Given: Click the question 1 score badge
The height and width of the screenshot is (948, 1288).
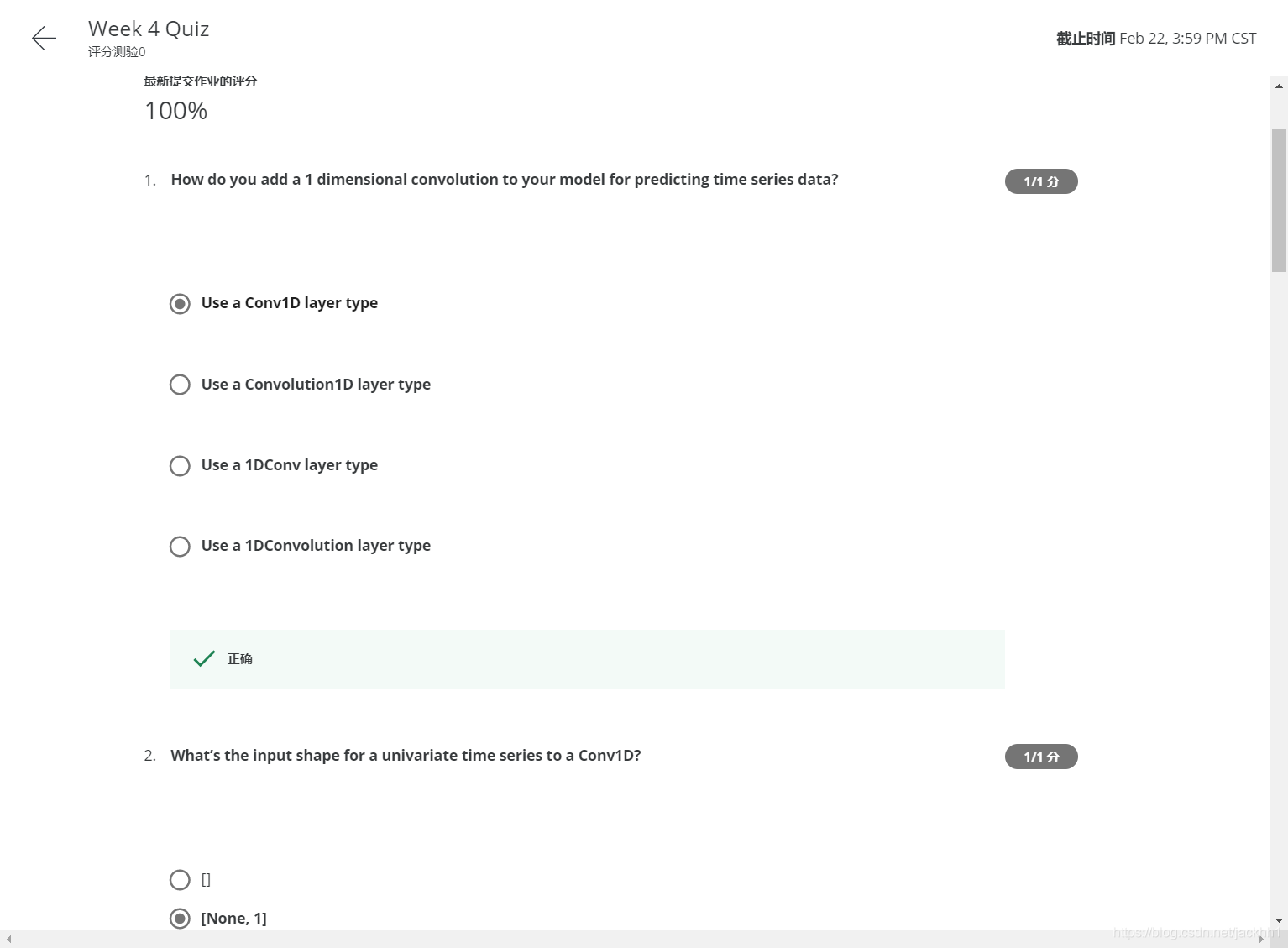Looking at the screenshot, I should (1041, 181).
